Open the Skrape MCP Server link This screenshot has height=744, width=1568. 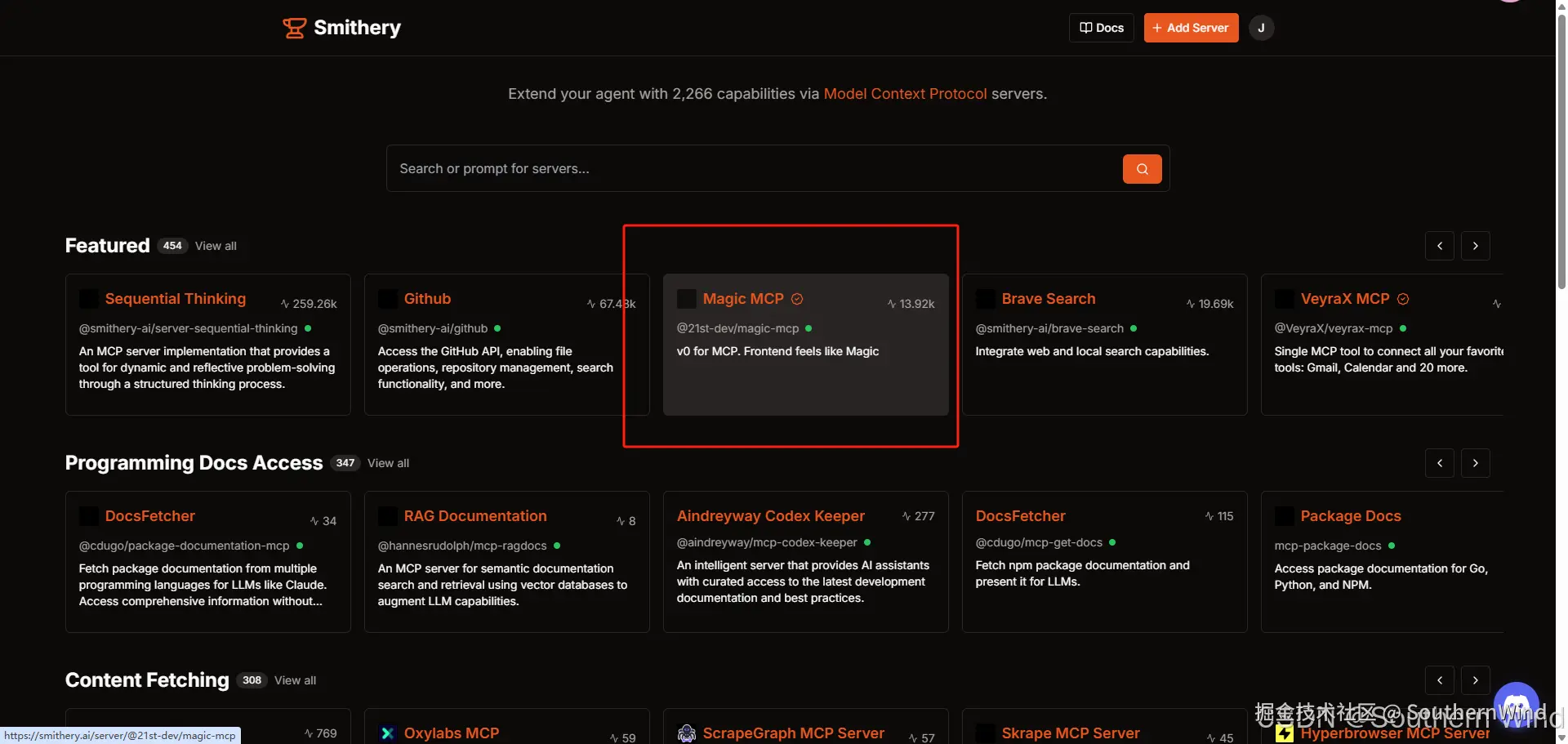coord(1071,733)
